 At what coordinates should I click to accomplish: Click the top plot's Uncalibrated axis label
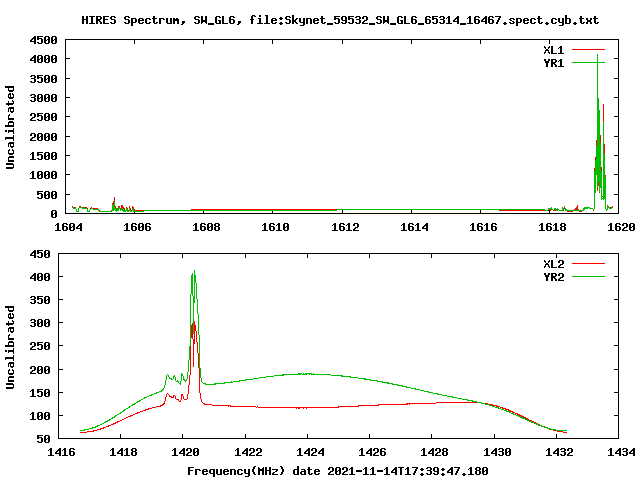10,127
